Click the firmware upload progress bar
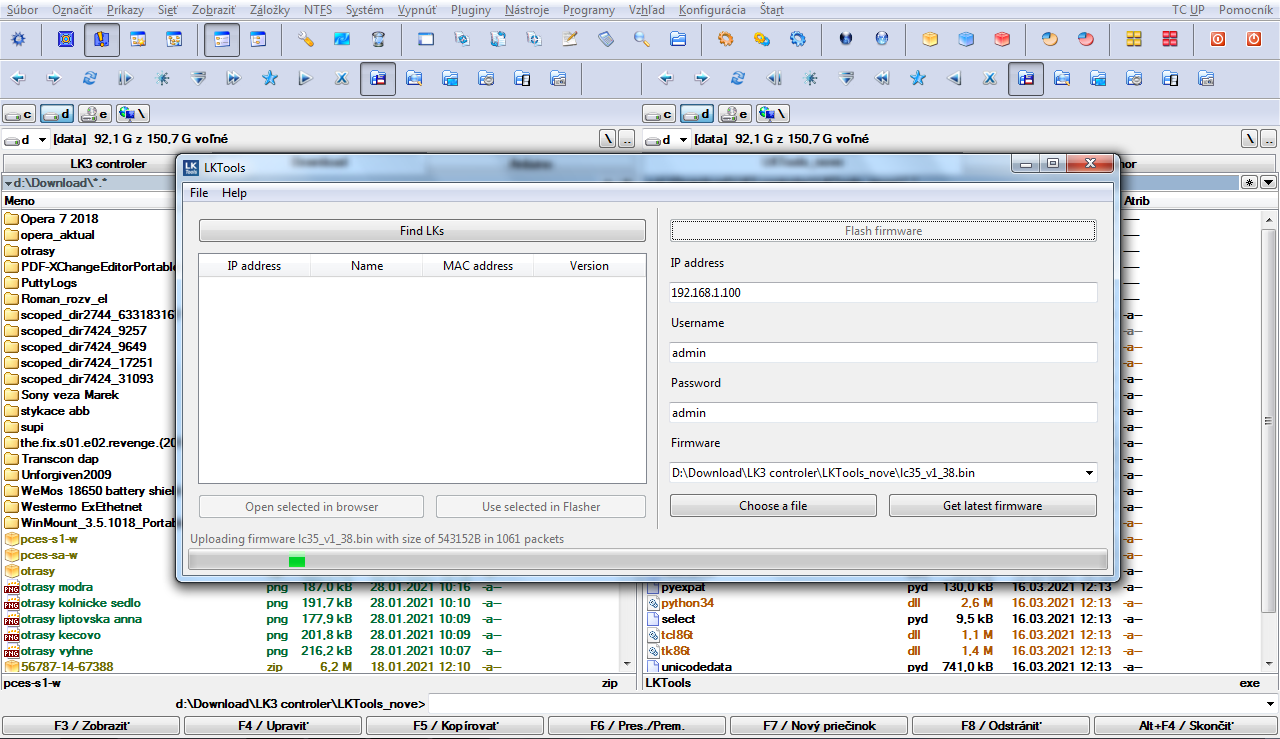Screen dimensions: 1280x739 click(x=647, y=561)
